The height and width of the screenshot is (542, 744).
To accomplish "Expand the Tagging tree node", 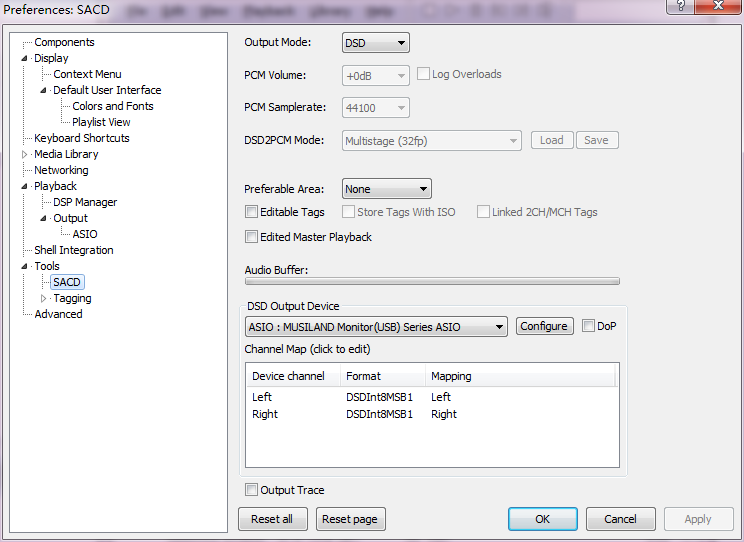I will (44, 299).
